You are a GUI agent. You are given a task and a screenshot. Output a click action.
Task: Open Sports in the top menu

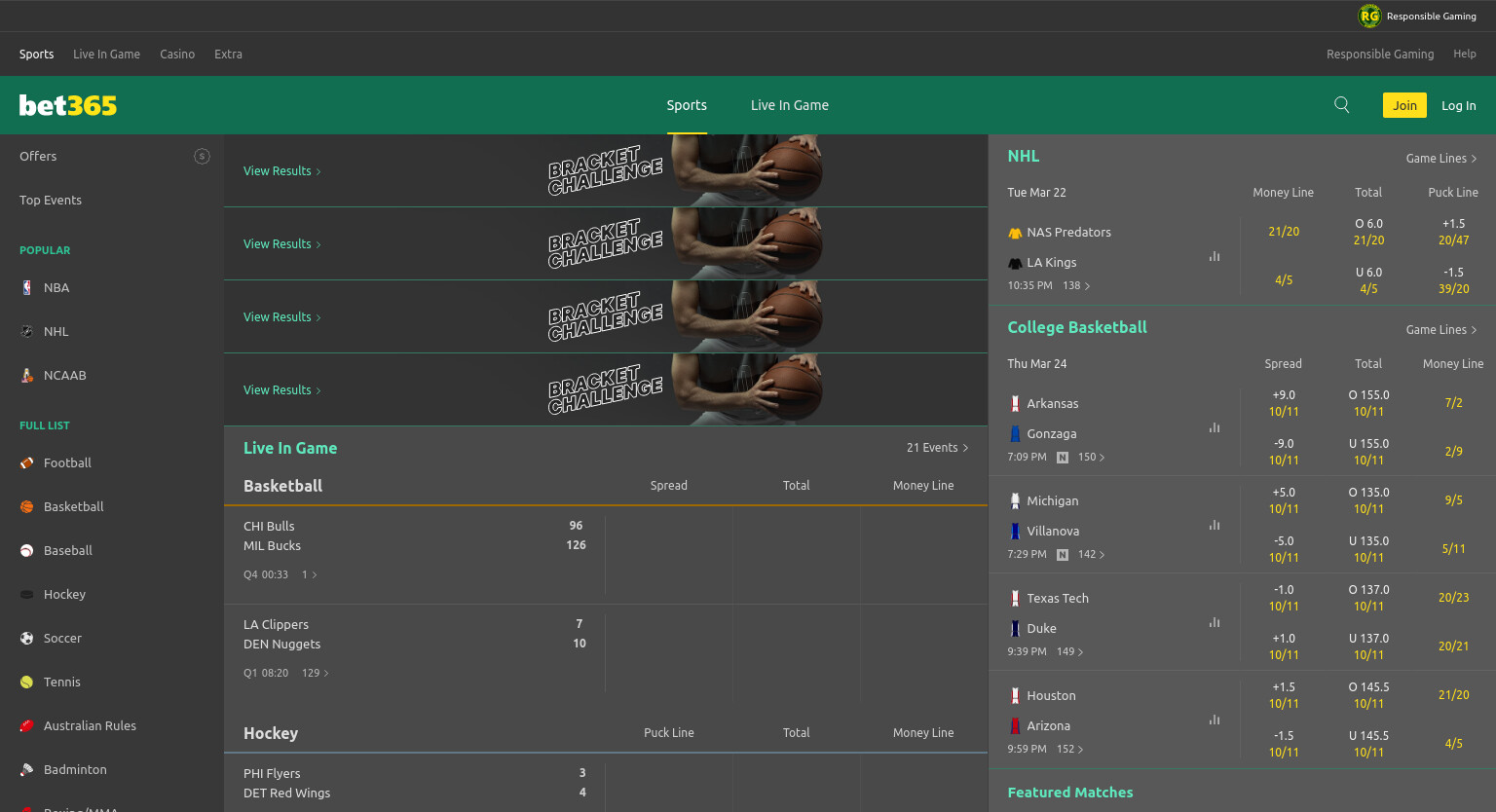pos(37,55)
